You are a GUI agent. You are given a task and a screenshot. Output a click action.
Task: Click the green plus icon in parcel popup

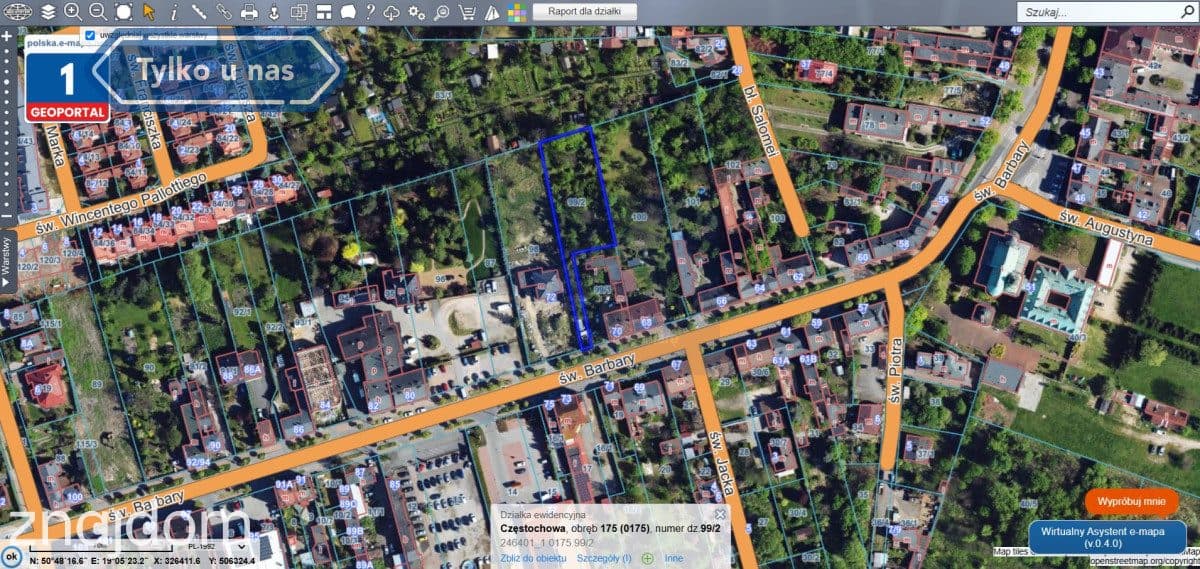(648, 558)
